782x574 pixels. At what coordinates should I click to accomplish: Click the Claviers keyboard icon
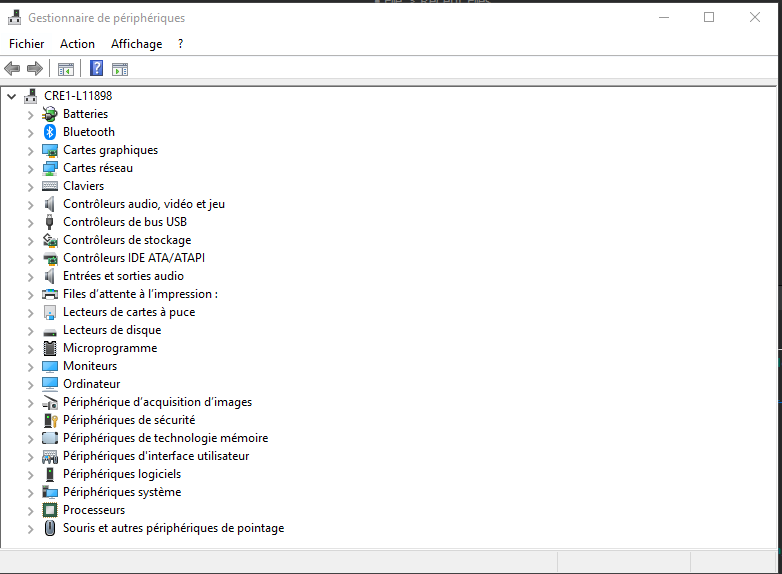50,186
